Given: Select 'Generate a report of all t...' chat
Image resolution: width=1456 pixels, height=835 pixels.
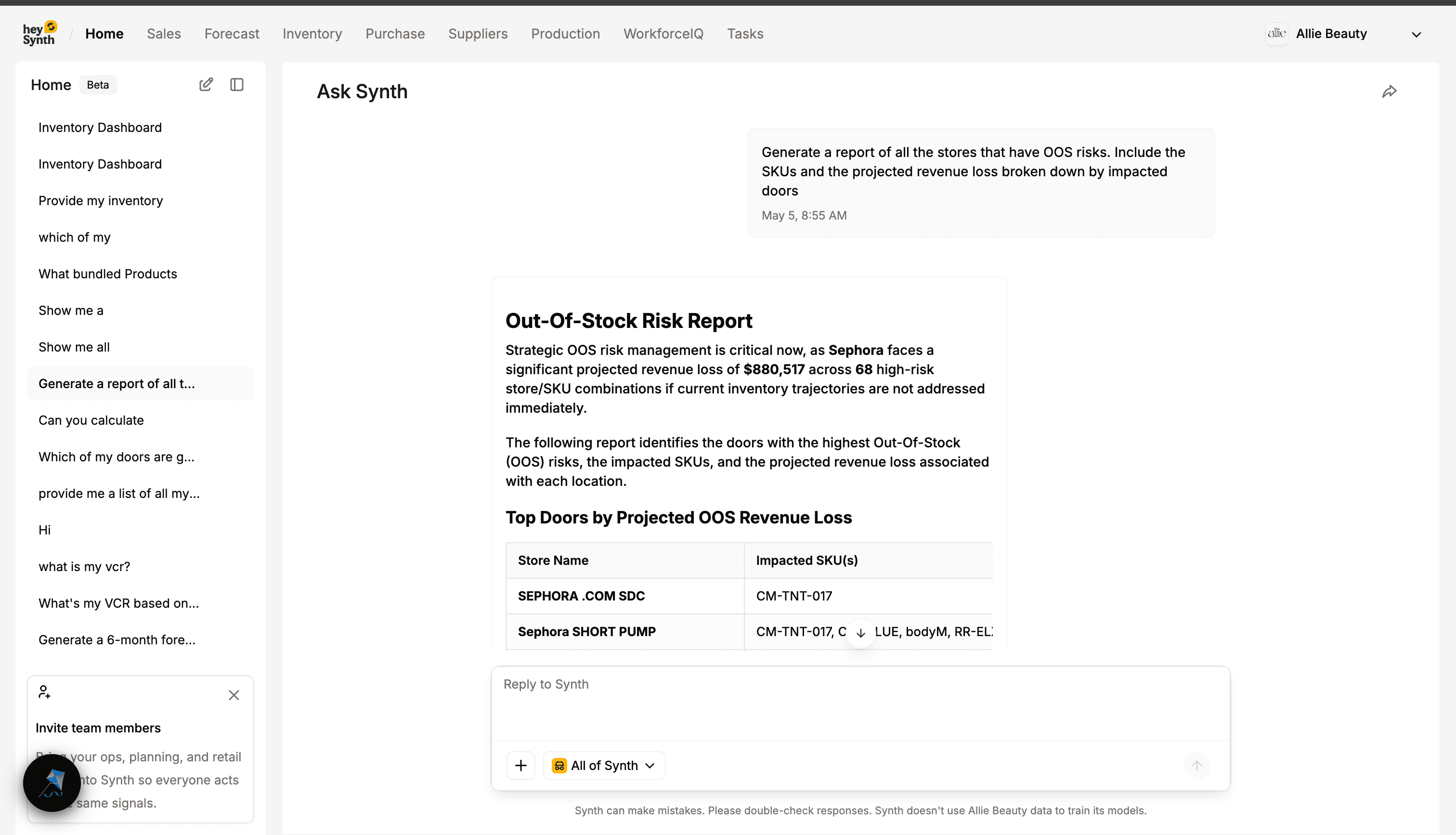Looking at the screenshot, I should pos(141,384).
